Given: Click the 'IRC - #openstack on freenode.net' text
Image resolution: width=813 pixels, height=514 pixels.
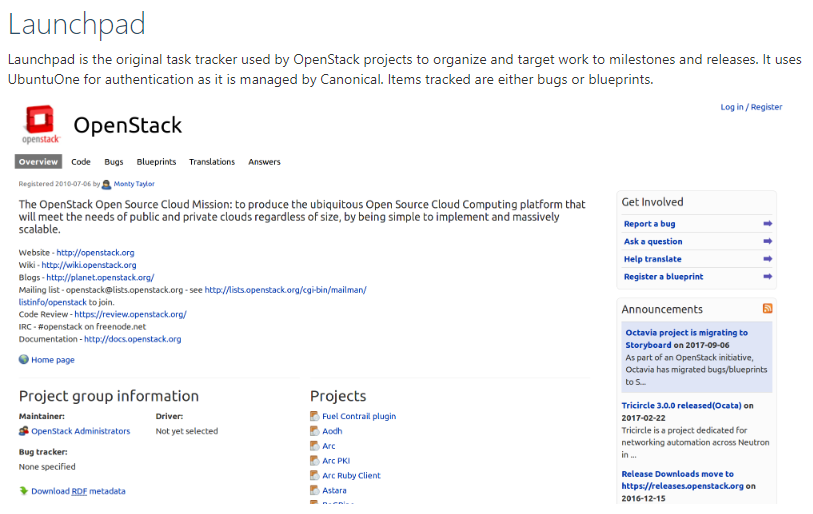Looking at the screenshot, I should point(82,327).
